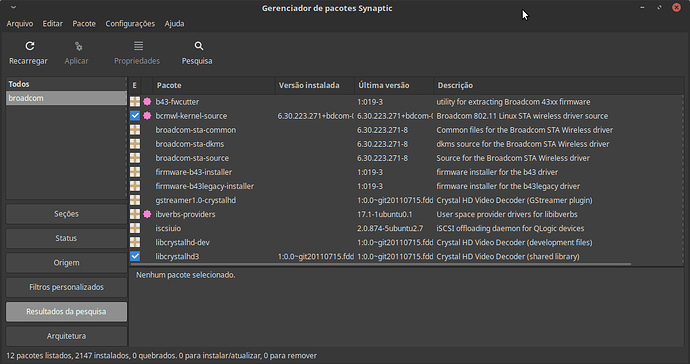Click the Origem filter button
The image size is (690, 364).
[66, 263]
